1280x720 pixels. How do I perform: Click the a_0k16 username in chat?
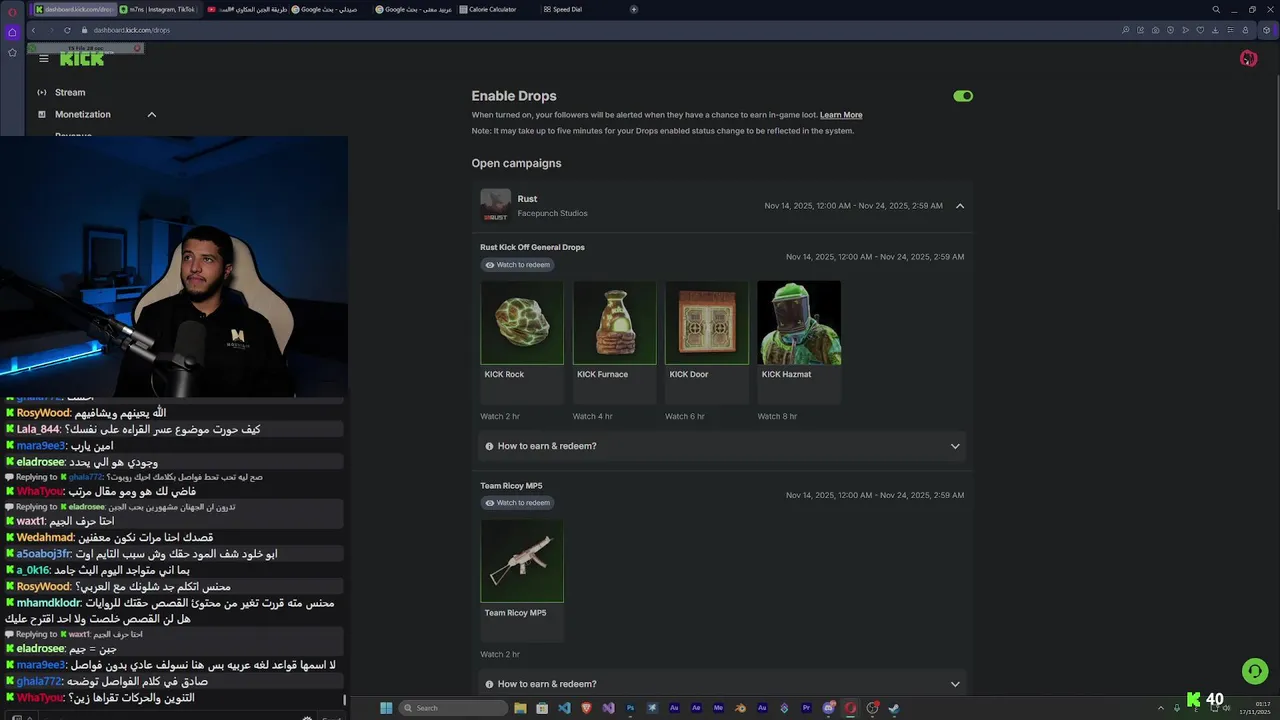point(33,570)
